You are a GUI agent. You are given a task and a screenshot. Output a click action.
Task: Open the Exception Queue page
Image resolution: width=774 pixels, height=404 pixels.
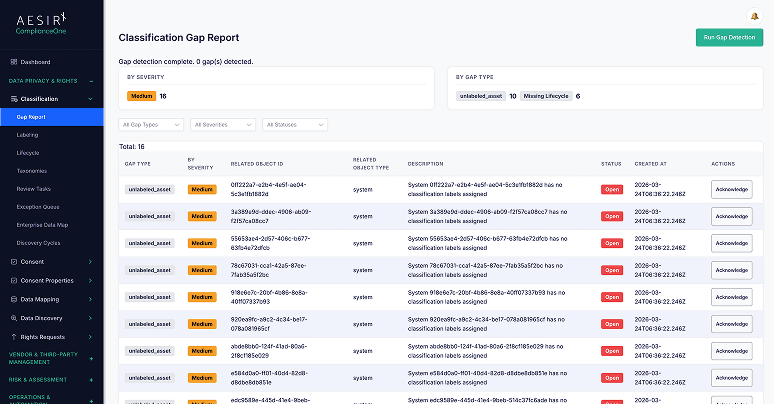38,207
